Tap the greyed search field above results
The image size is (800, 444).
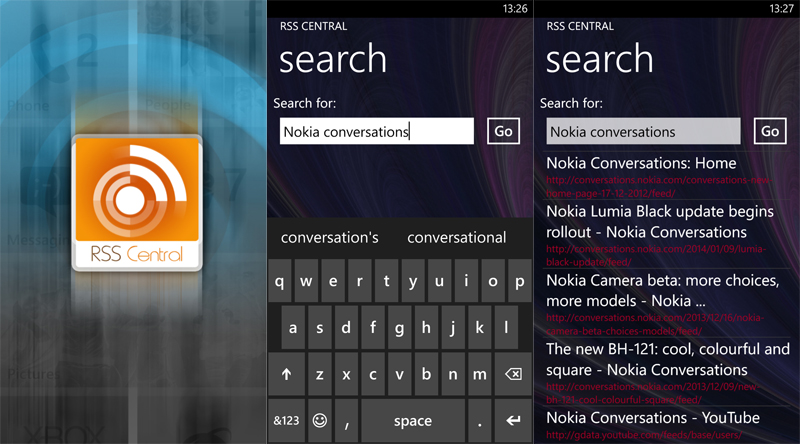click(643, 131)
